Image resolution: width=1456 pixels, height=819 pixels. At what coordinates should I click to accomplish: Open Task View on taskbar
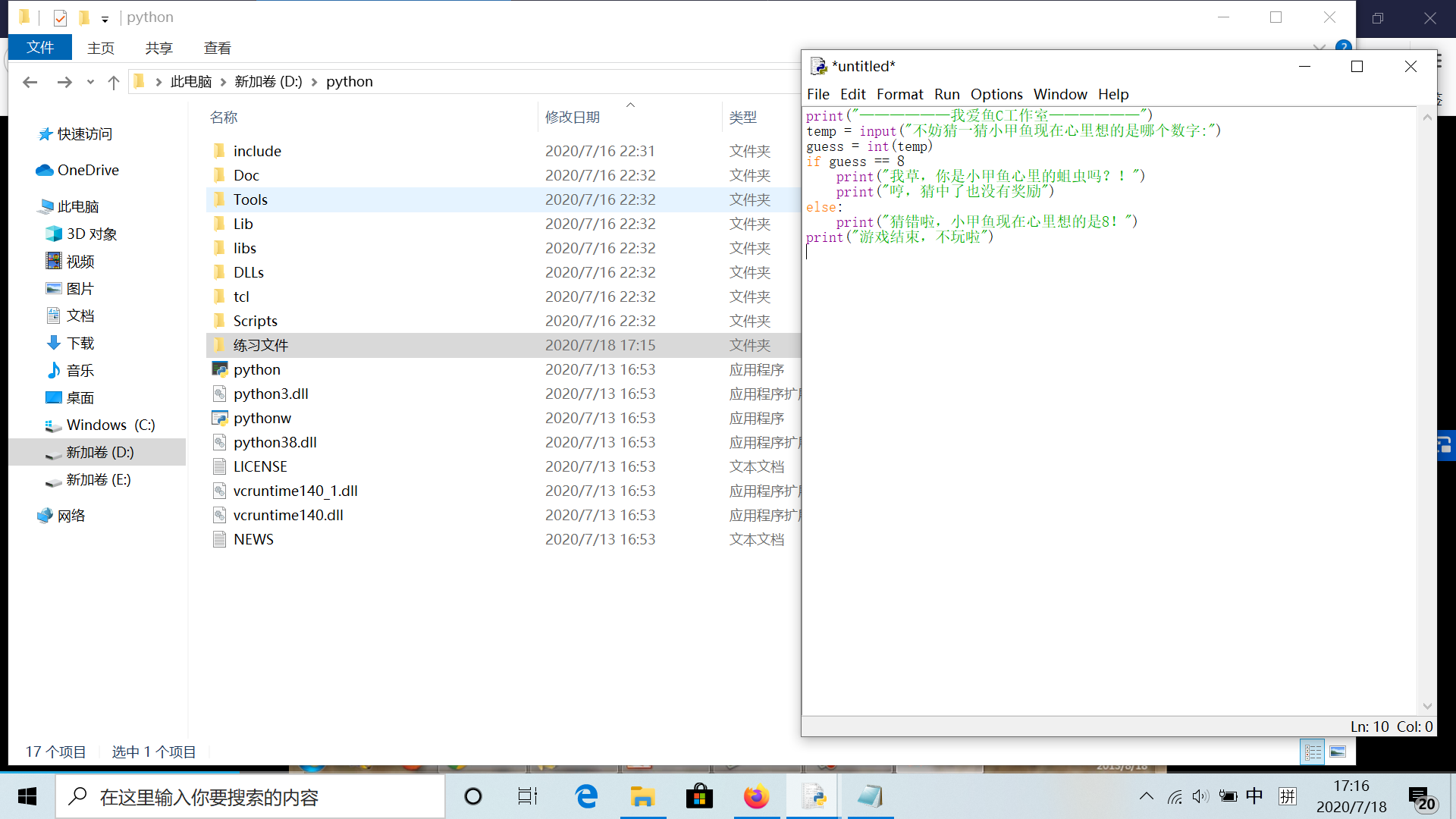(x=527, y=796)
